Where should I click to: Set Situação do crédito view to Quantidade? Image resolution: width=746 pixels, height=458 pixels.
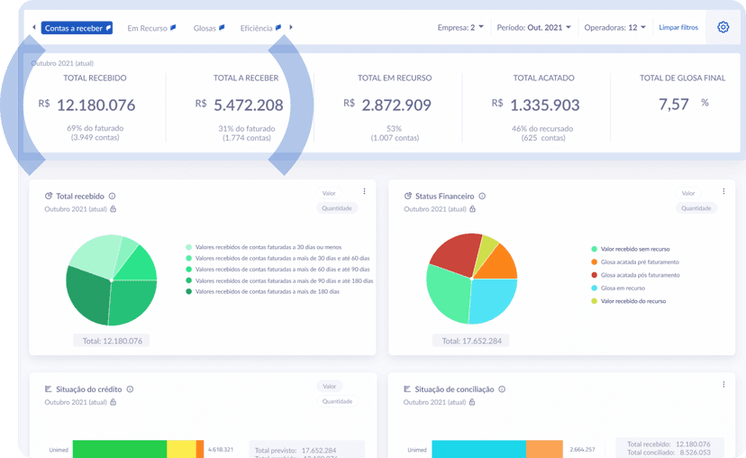click(x=336, y=400)
